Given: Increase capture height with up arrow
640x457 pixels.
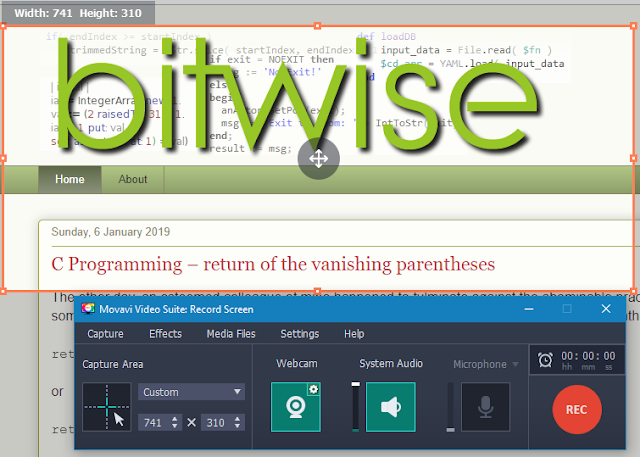Looking at the screenshot, I should click(x=238, y=419).
